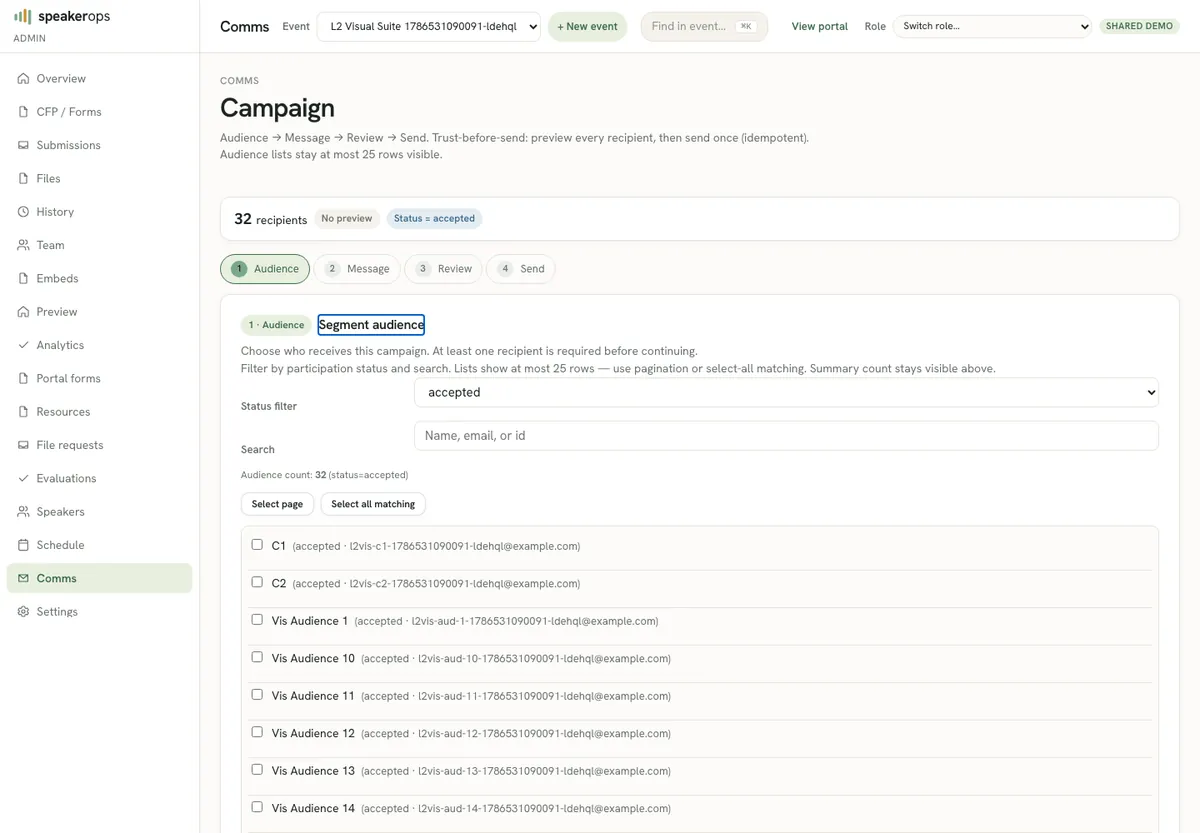Image resolution: width=1200 pixels, height=833 pixels.
Task: Click the CFP / Forms document icon
Action: coord(23,112)
